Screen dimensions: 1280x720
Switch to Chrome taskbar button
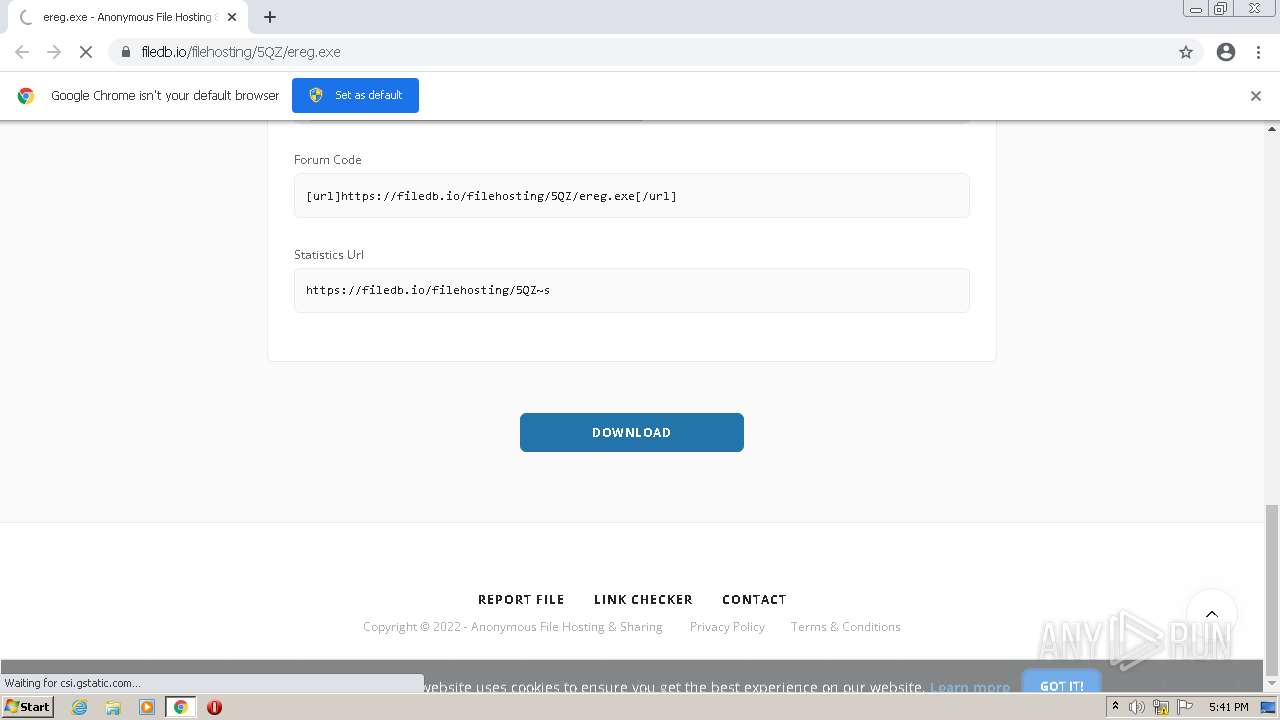180,707
